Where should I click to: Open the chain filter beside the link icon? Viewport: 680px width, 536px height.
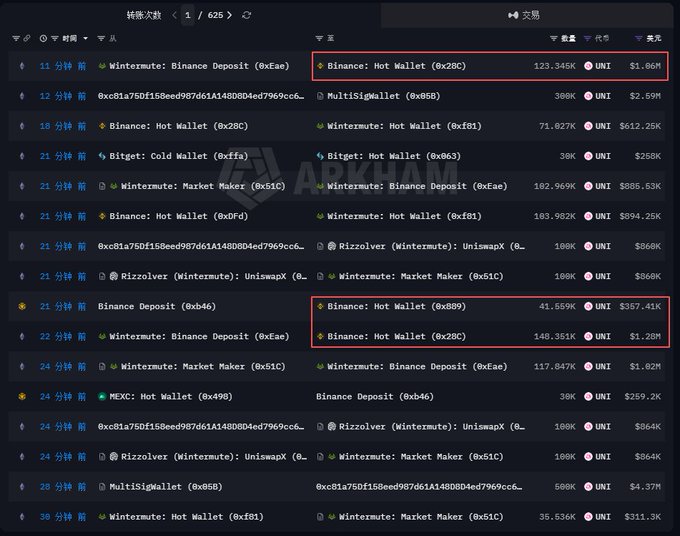click(x=16, y=38)
